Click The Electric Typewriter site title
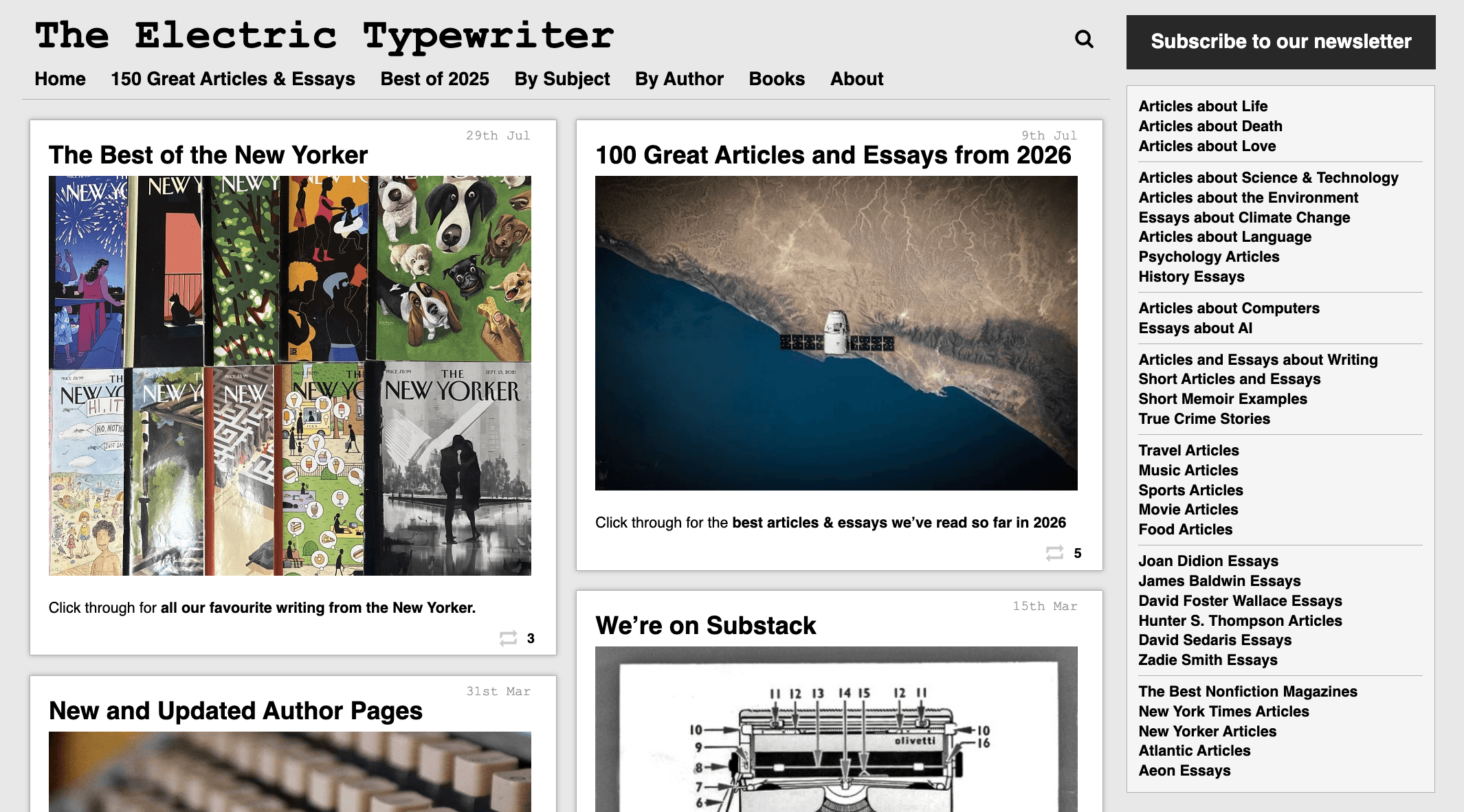The image size is (1464, 812). point(324,36)
